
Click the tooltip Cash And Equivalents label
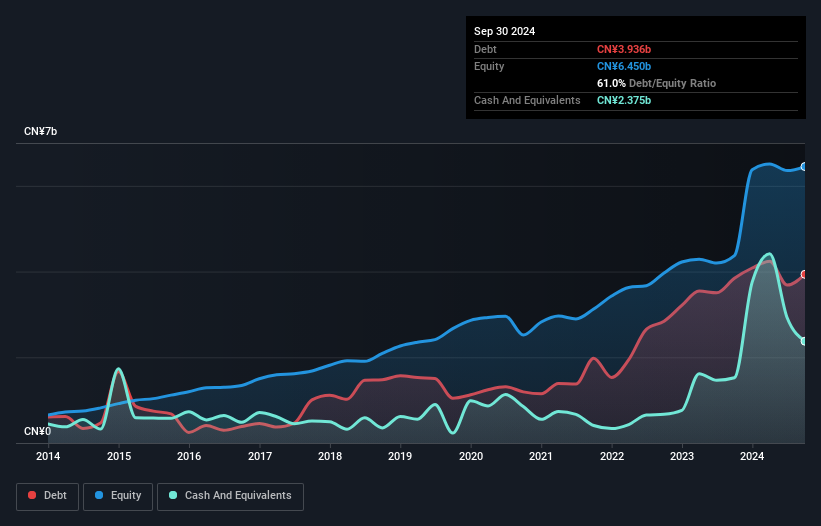(527, 100)
